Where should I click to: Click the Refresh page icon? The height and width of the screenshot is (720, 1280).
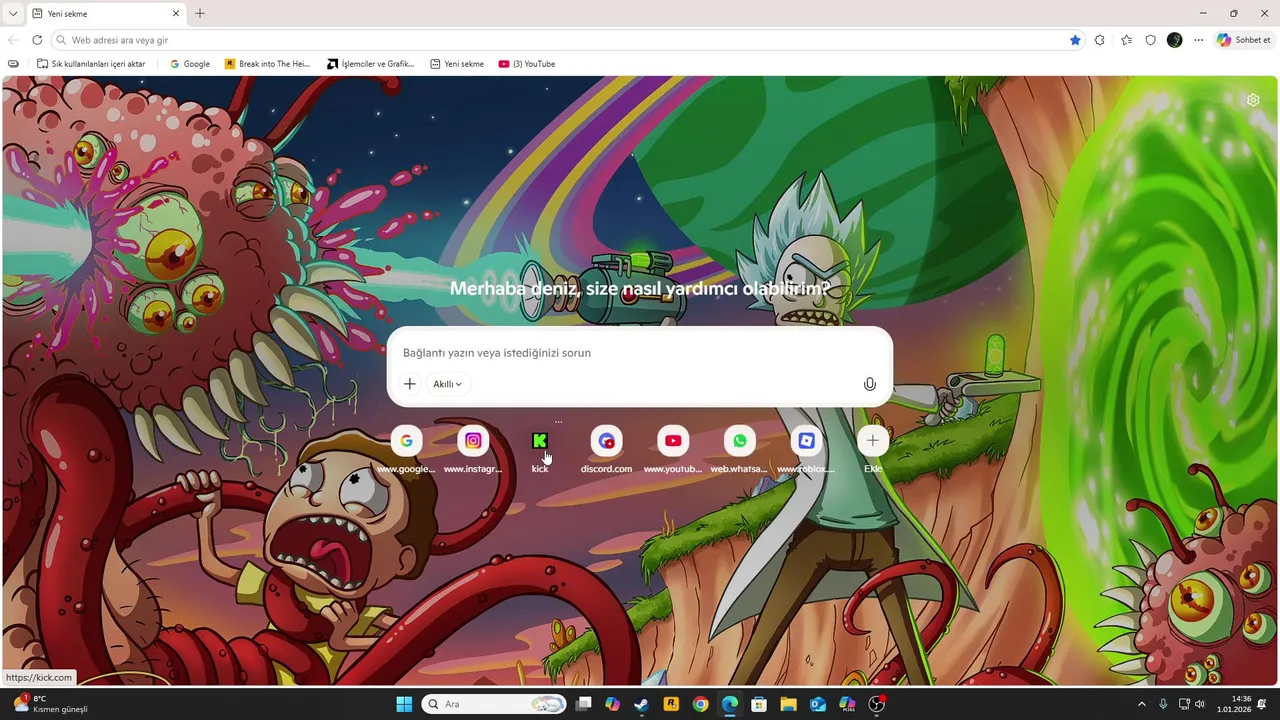37,40
